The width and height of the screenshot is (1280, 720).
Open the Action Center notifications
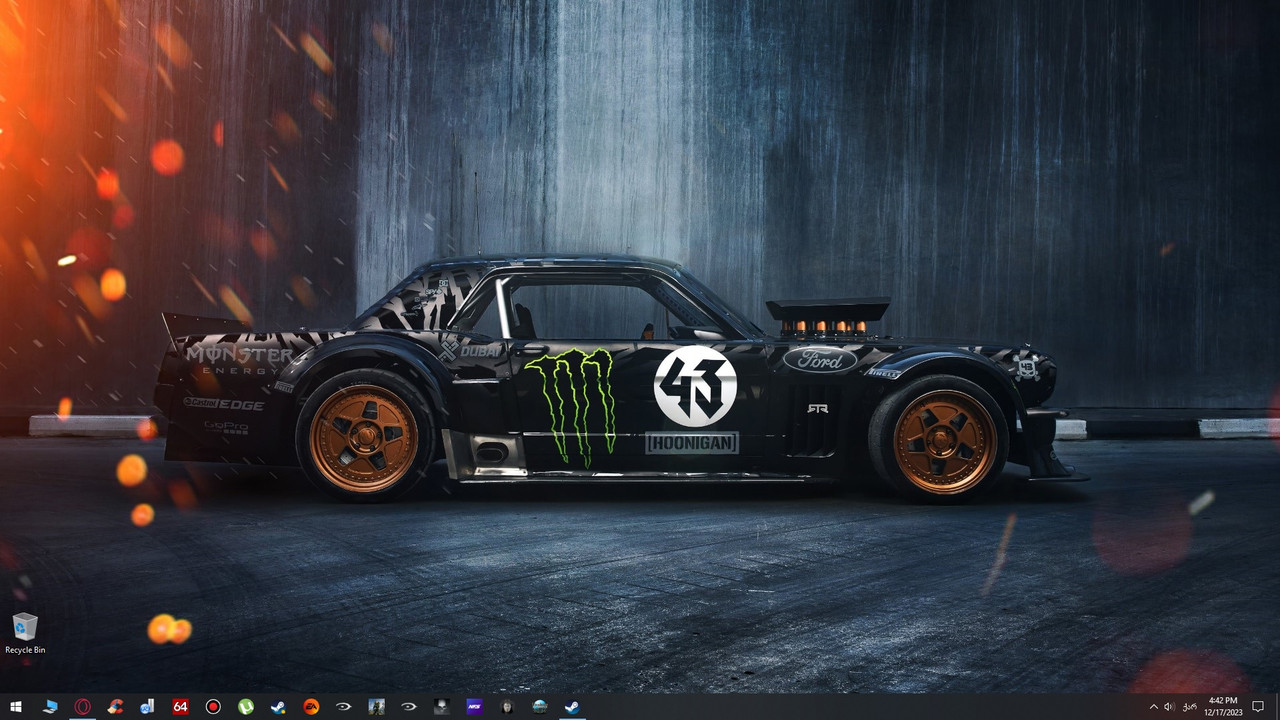pyautogui.click(x=1258, y=707)
